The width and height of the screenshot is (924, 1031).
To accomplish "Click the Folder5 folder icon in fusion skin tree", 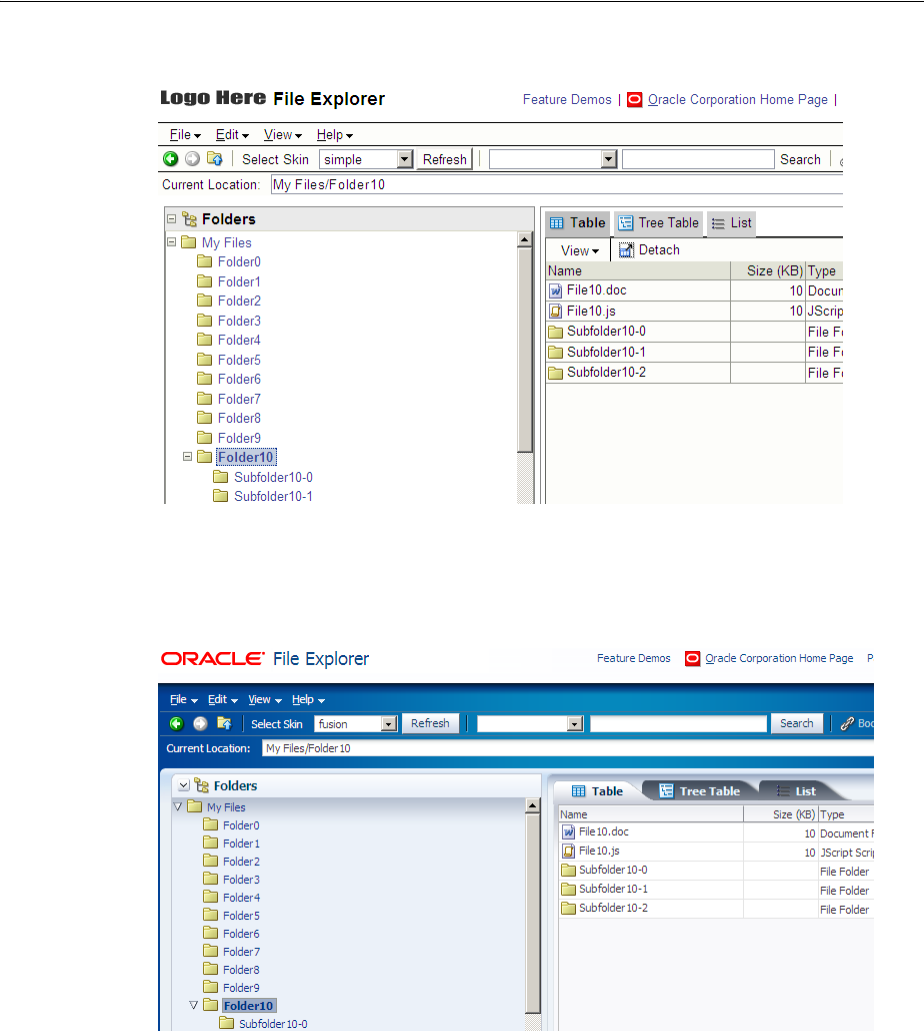I will click(x=210, y=915).
